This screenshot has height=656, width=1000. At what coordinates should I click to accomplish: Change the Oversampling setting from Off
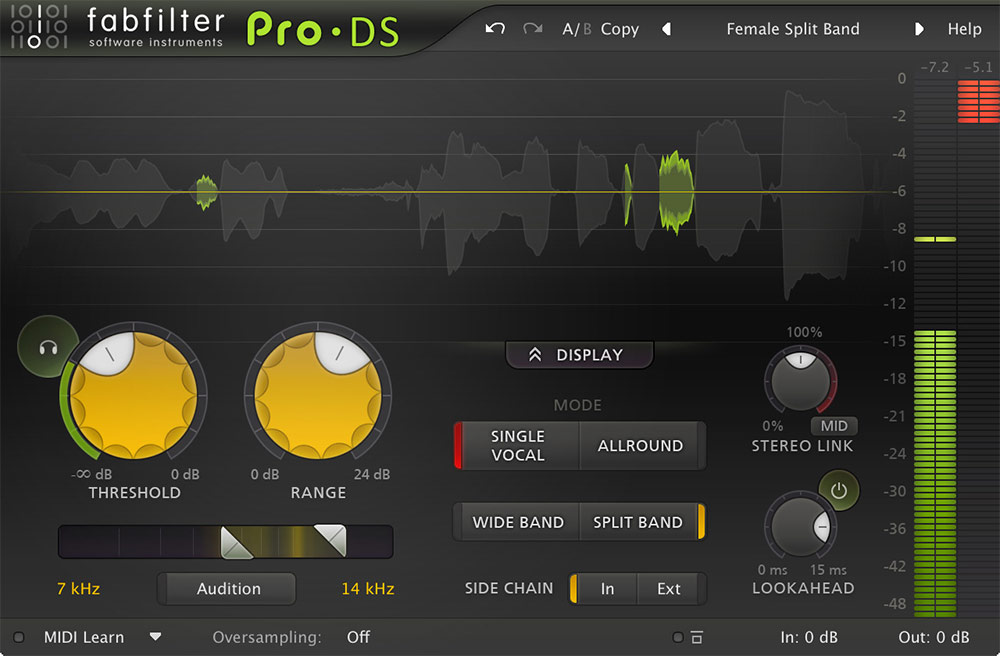coord(358,637)
